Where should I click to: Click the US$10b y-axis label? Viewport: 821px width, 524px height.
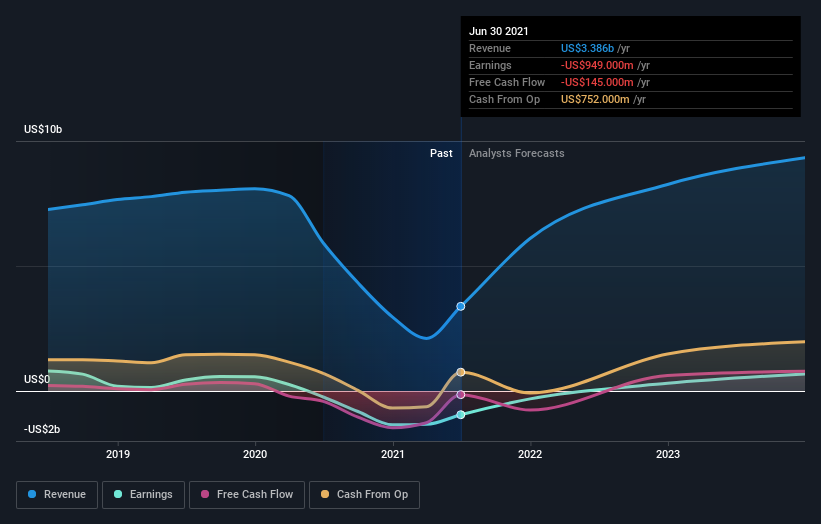43,129
